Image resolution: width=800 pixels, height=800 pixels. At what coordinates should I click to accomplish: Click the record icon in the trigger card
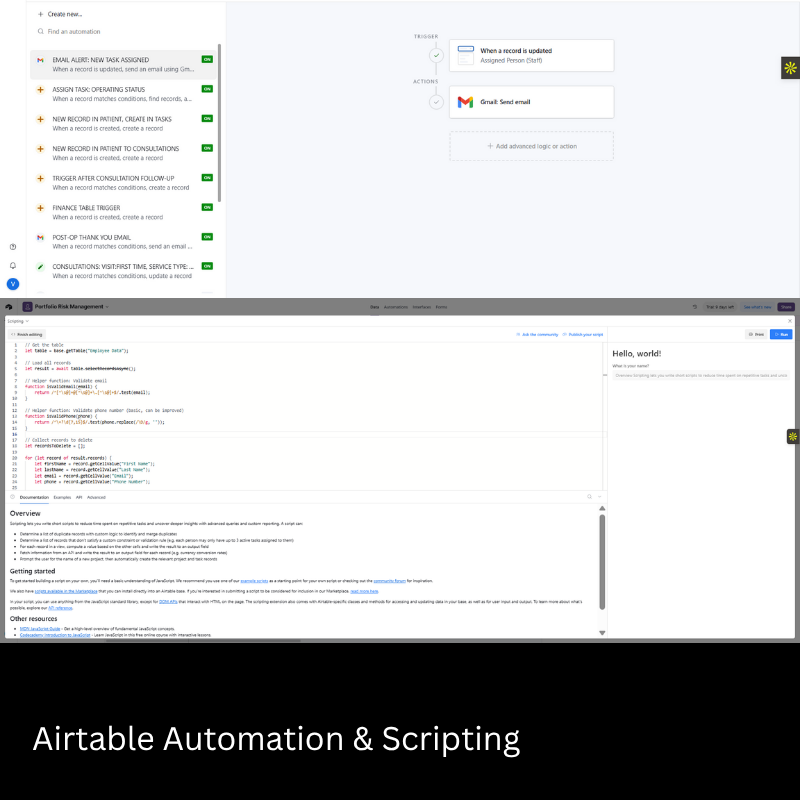point(466,55)
